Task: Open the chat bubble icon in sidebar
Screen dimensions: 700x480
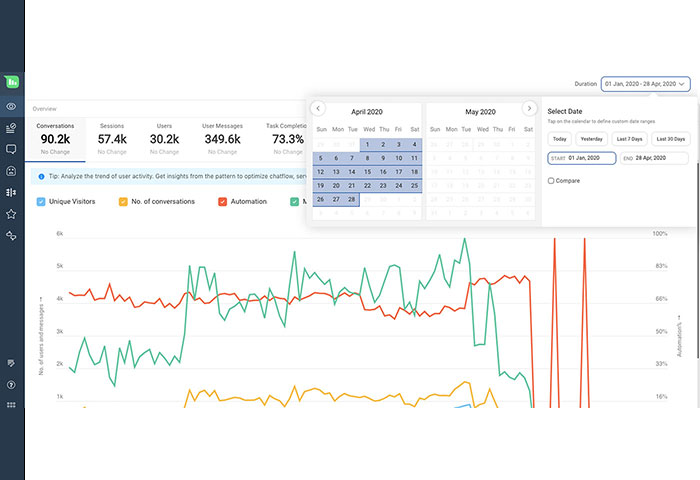Action: [11, 149]
